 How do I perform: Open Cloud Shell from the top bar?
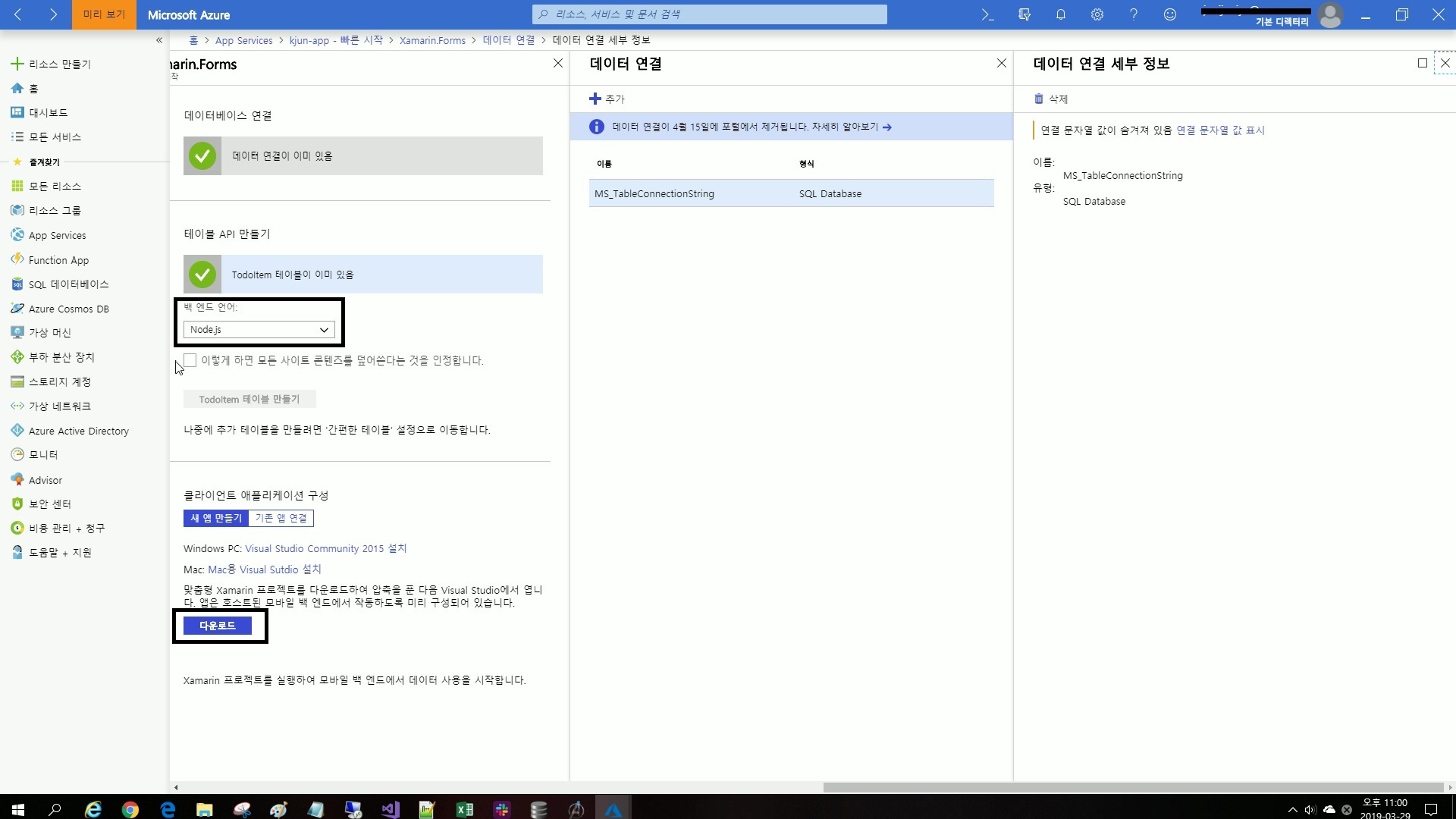point(987,14)
